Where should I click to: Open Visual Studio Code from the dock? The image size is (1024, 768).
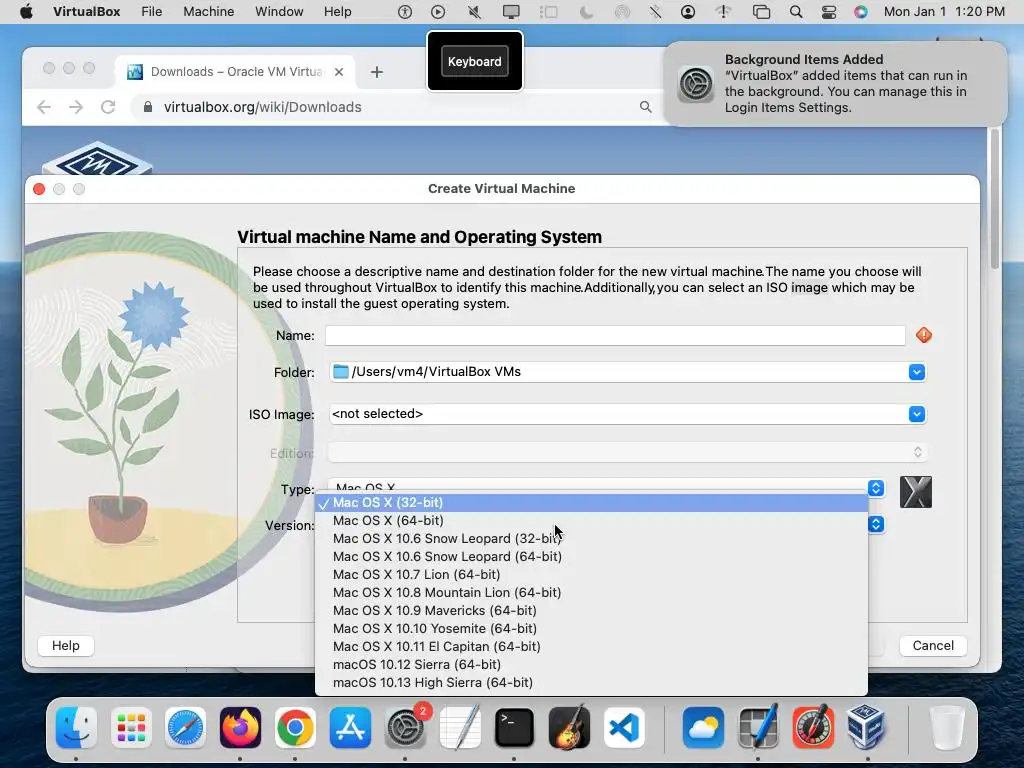624,728
